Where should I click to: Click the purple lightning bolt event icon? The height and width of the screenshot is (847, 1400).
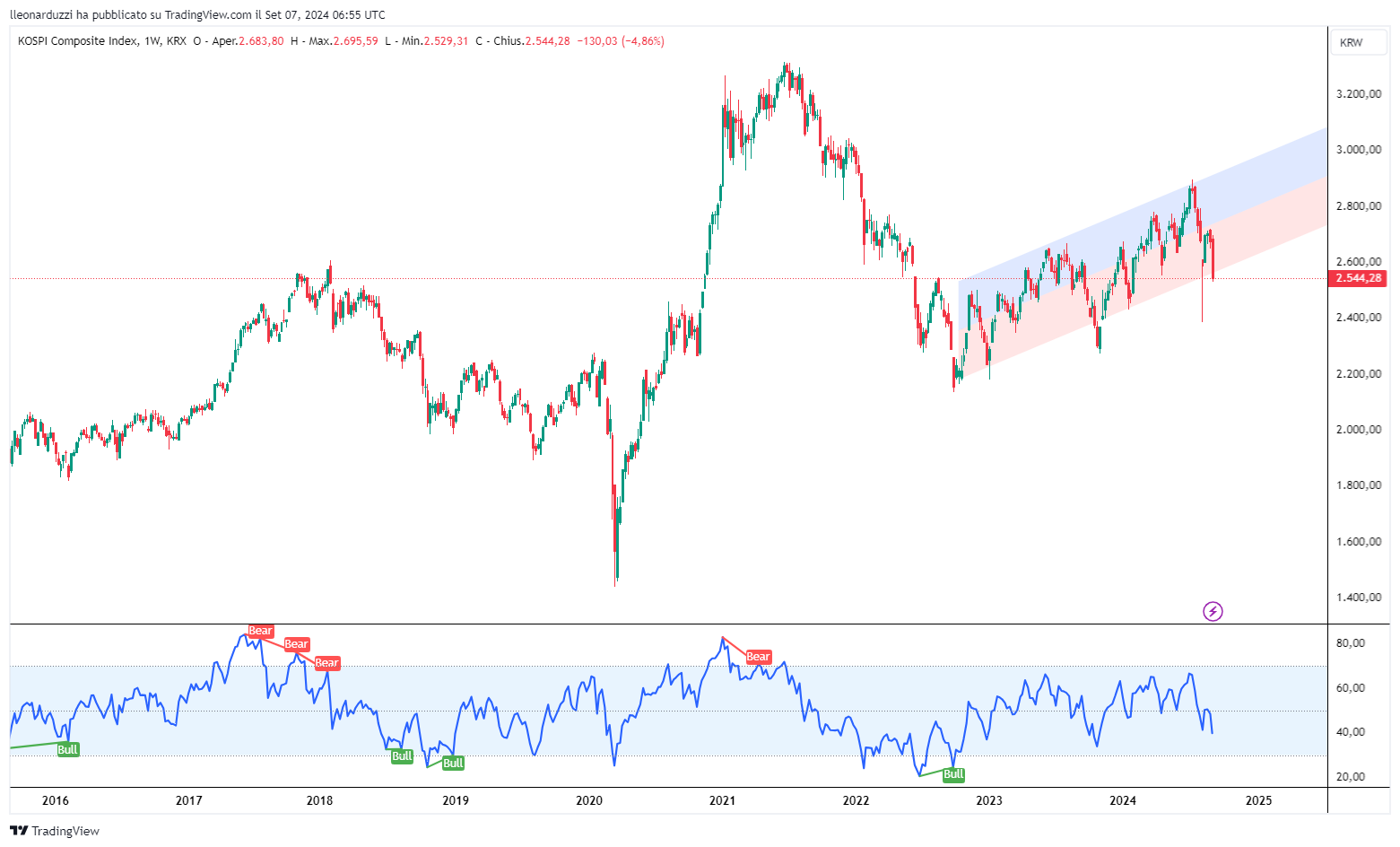pyautogui.click(x=1213, y=612)
